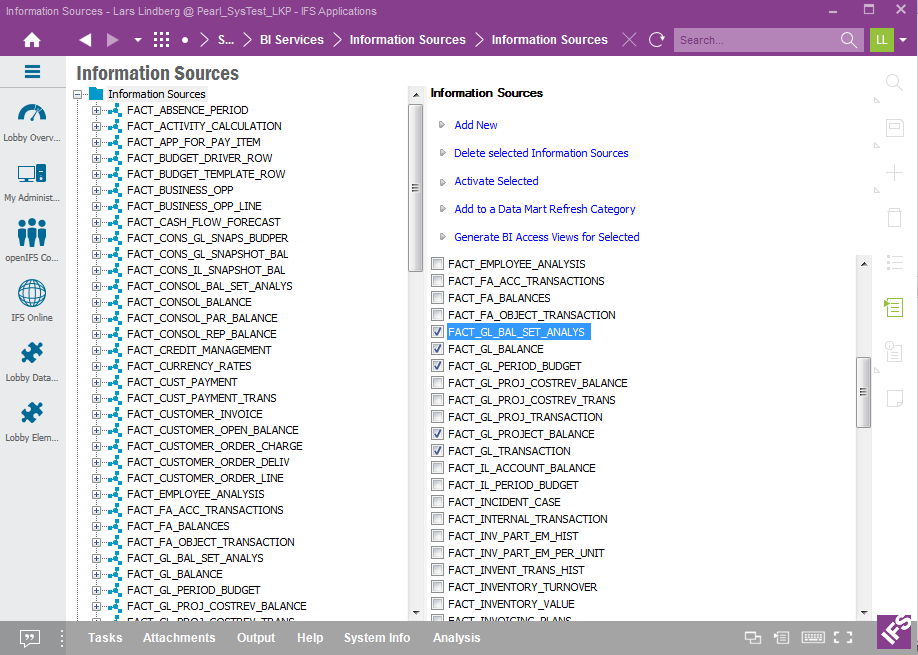Viewport: 918px width, 655px height.
Task: Open the Attachments menu
Action: click(179, 637)
